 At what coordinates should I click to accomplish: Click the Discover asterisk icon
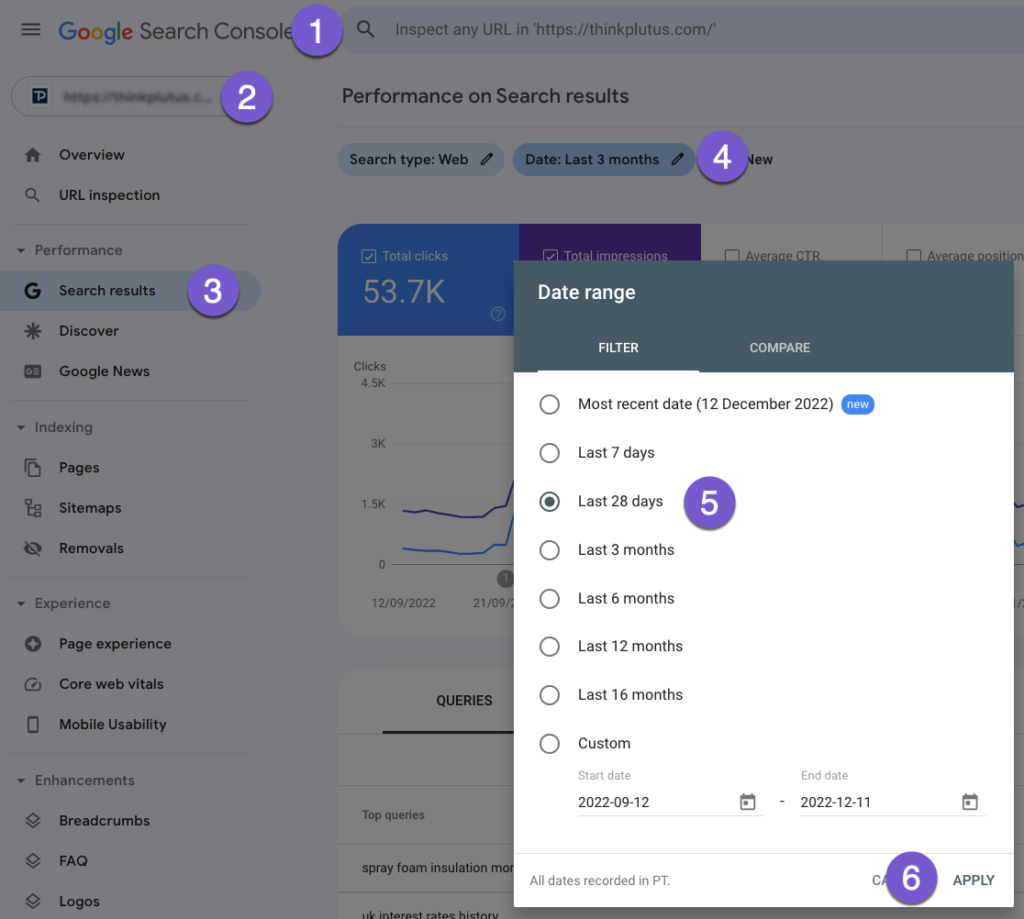coord(33,331)
